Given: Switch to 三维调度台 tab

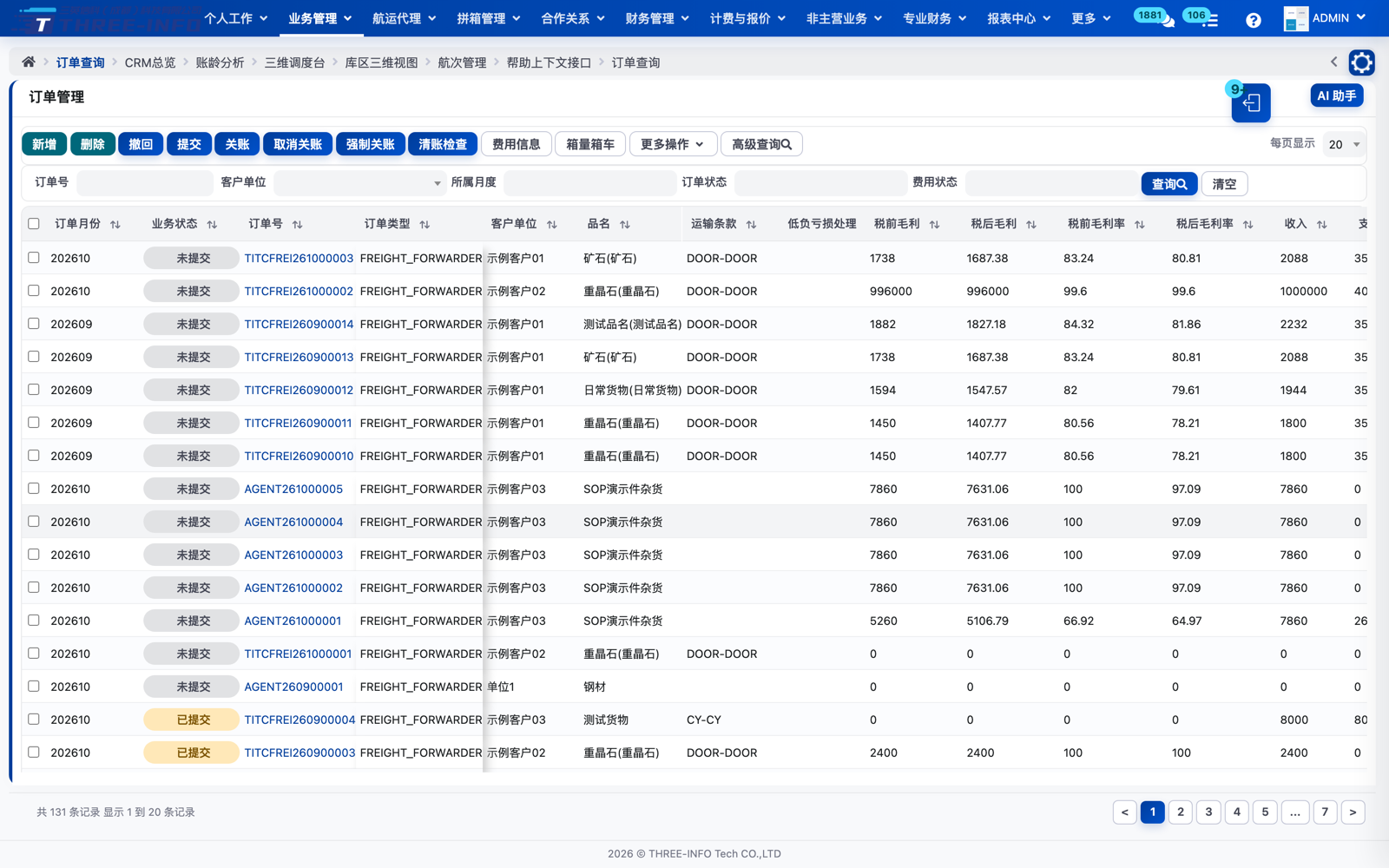Looking at the screenshot, I should coord(294,62).
